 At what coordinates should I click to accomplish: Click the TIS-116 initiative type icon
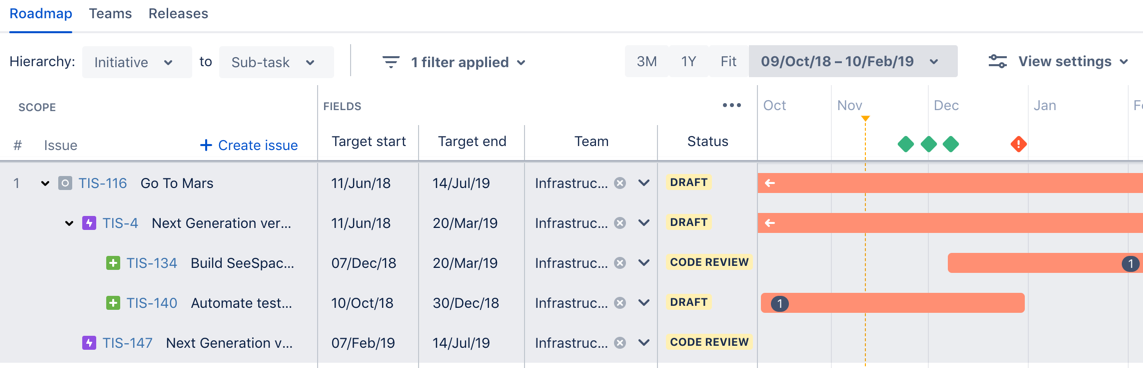(x=65, y=184)
